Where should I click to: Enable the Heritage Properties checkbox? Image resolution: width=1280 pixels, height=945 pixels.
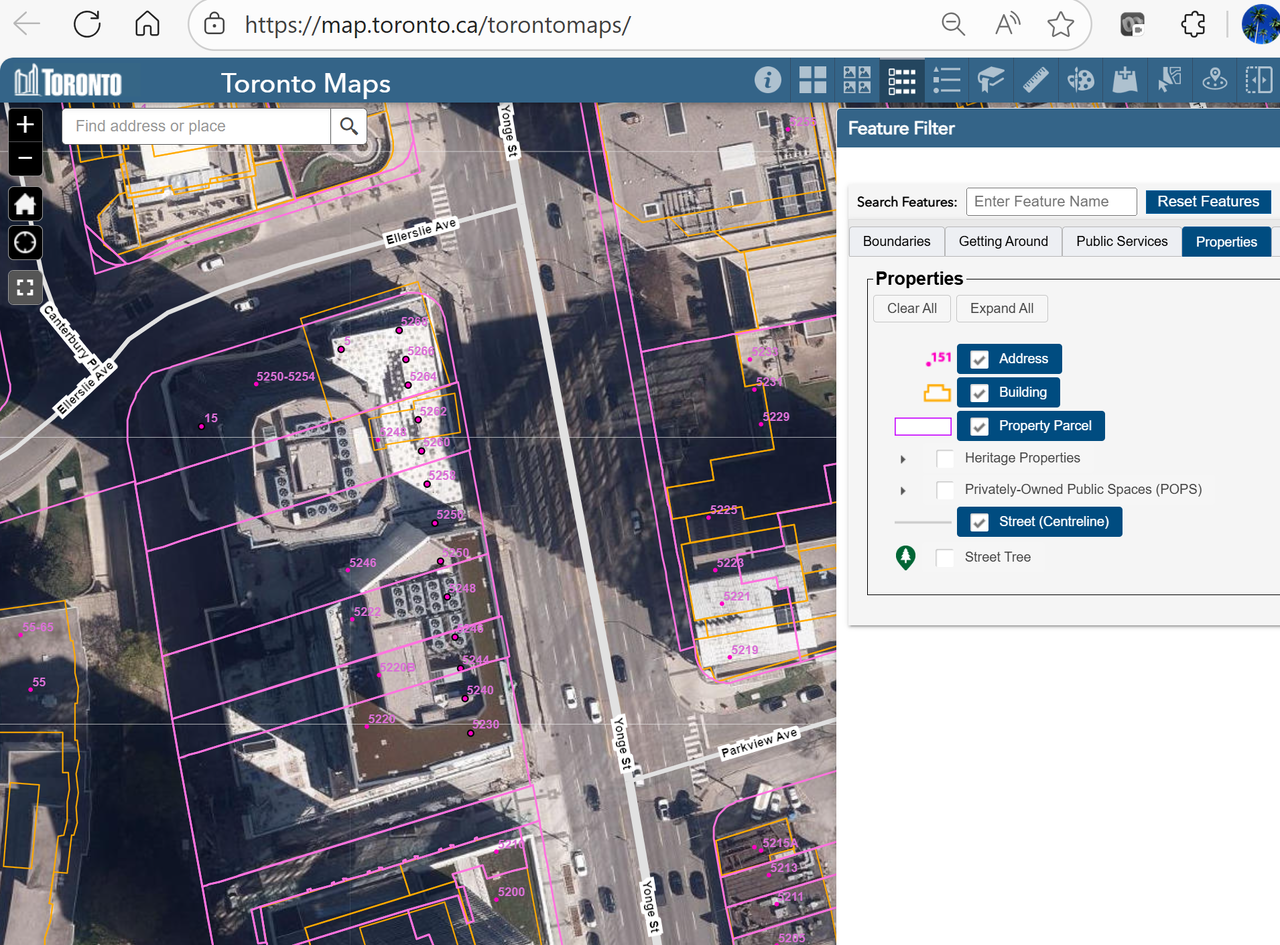tap(945, 459)
